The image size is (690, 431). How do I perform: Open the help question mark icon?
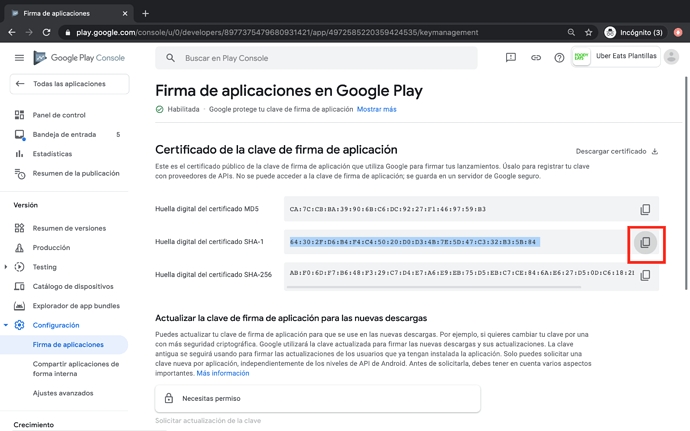pos(559,58)
